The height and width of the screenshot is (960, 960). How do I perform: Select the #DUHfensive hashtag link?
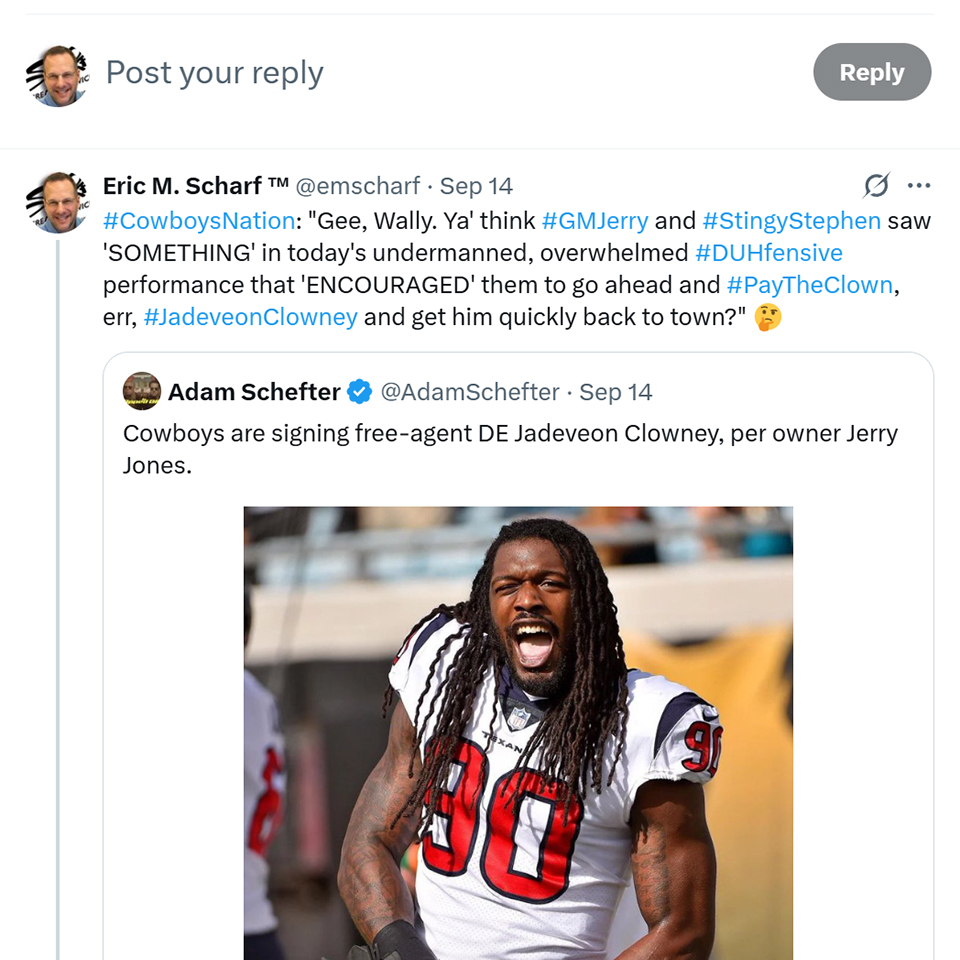tap(768, 252)
